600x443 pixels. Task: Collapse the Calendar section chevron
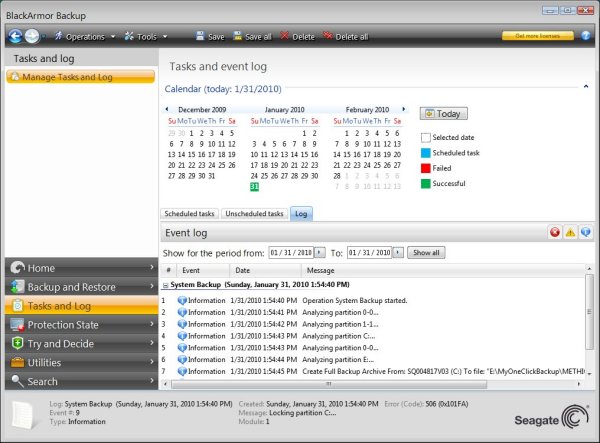pyautogui.click(x=586, y=86)
